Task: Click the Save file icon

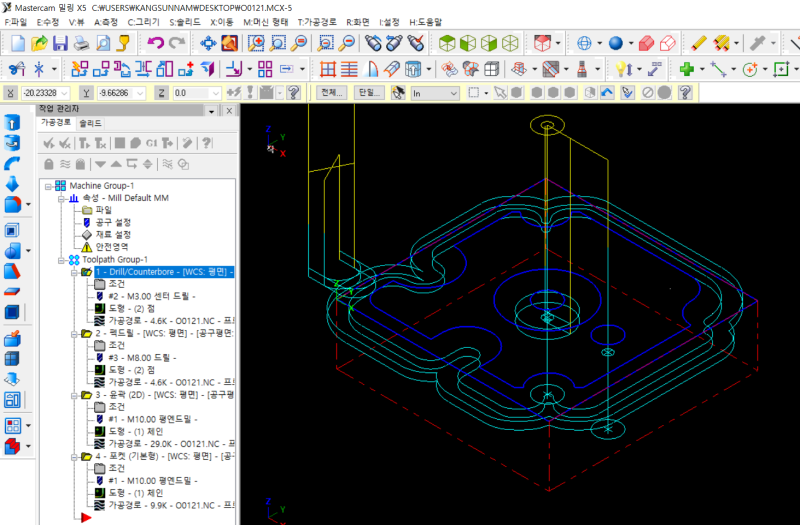Action: click(60, 43)
